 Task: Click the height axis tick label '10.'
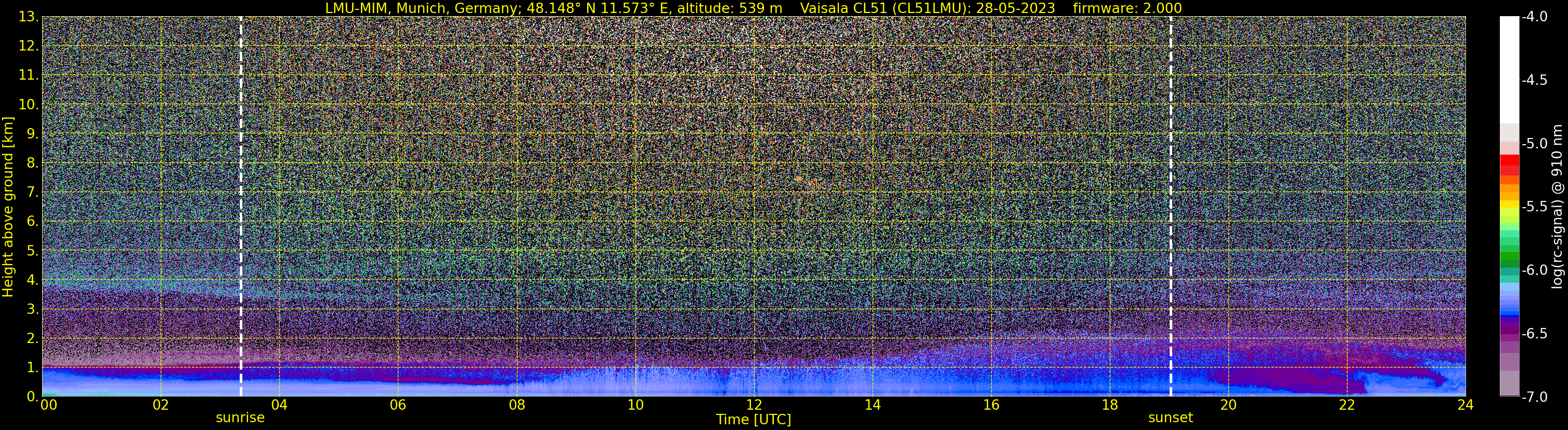click(29, 104)
